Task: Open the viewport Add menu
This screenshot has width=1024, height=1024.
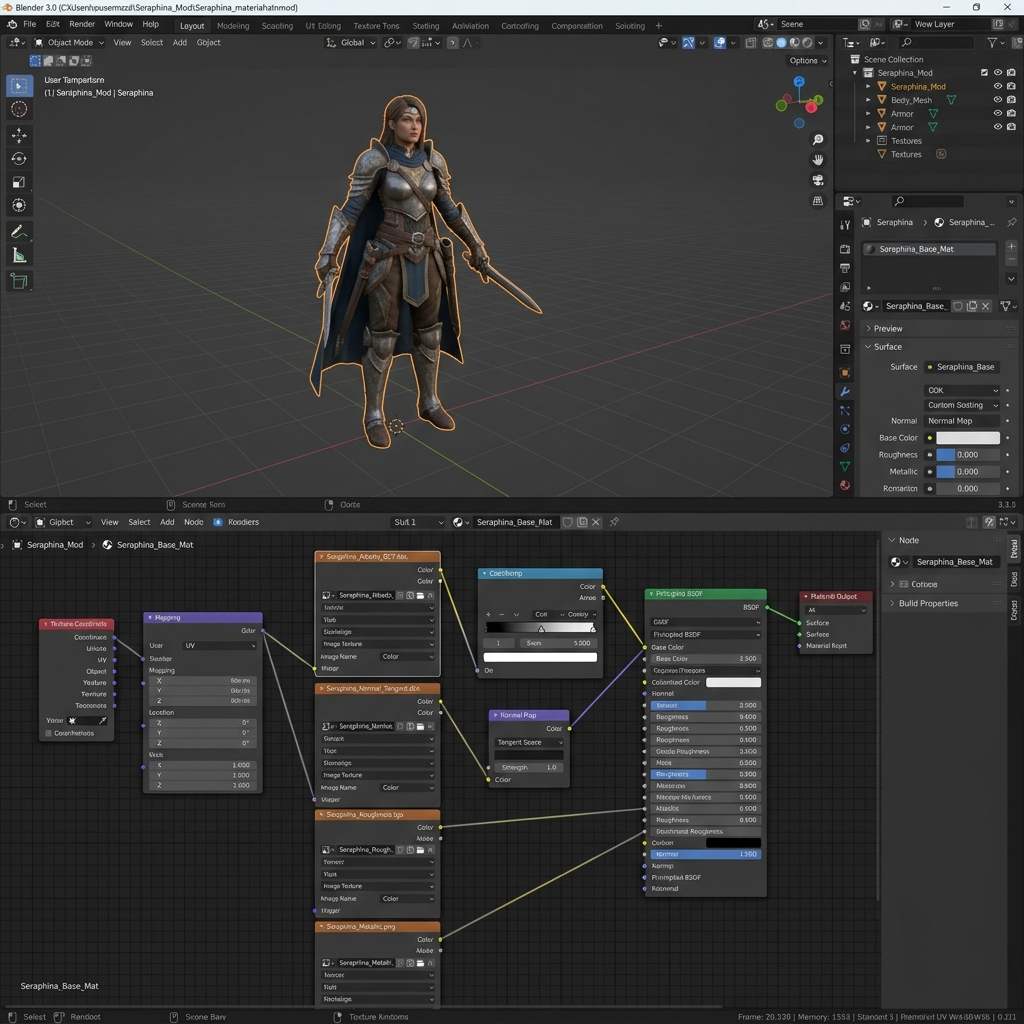Action: [180, 42]
